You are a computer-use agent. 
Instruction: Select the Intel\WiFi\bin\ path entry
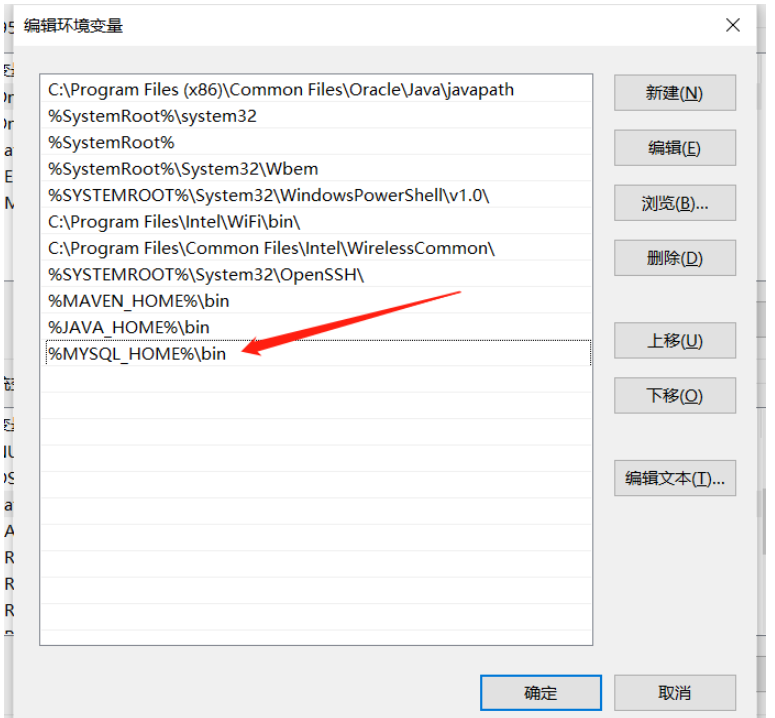point(316,221)
